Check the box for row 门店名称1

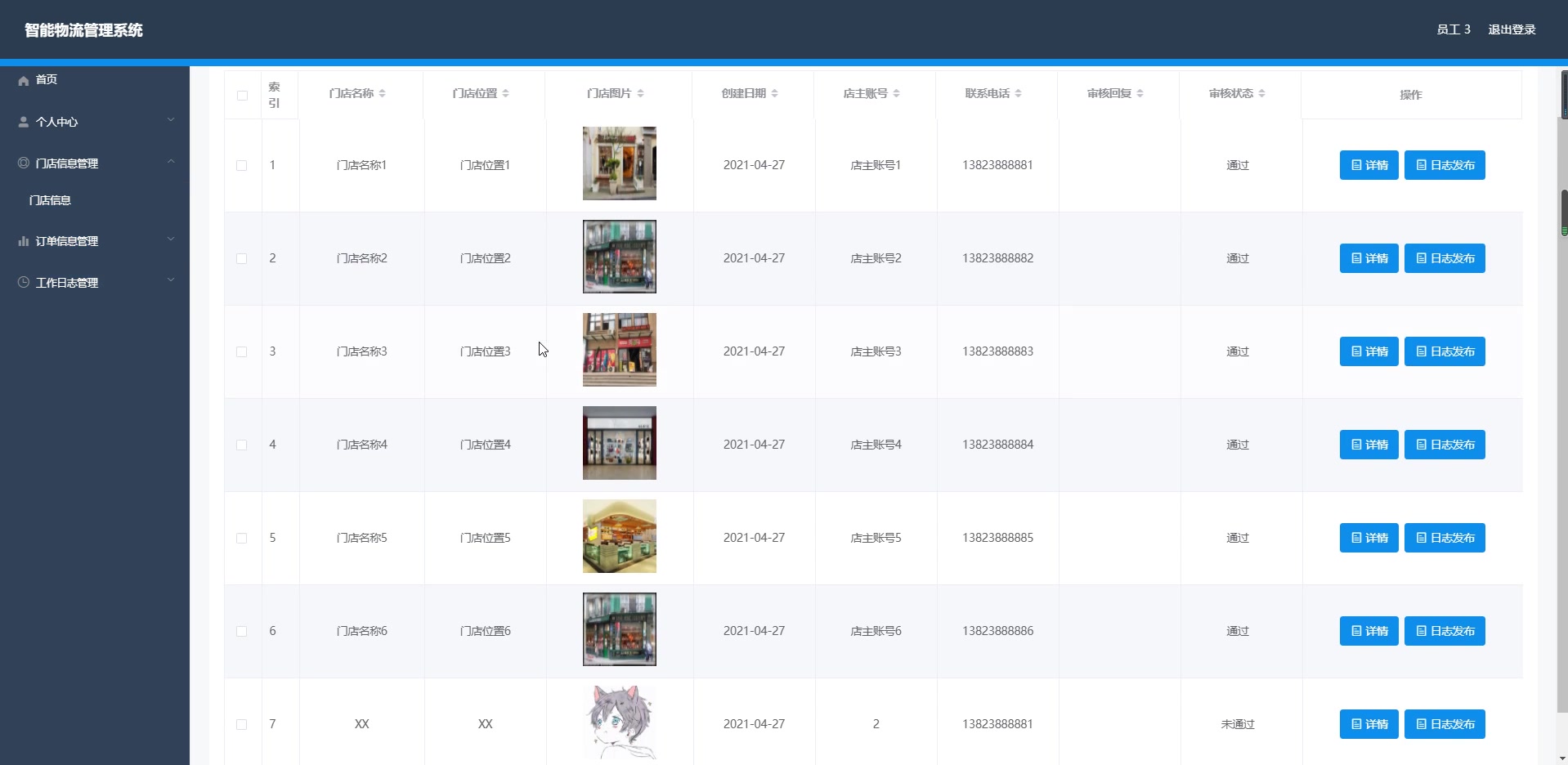click(242, 165)
